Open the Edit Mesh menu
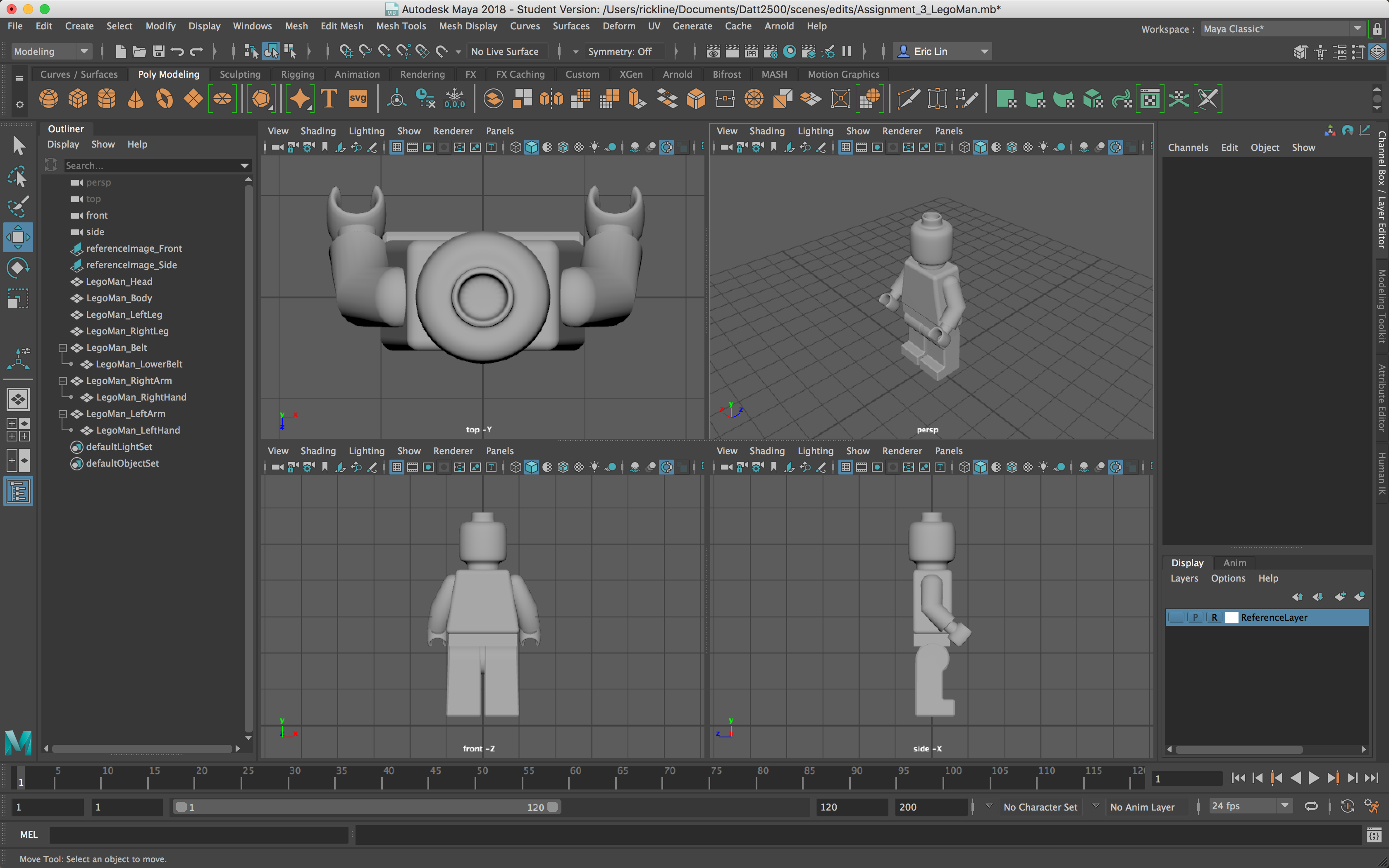 pos(341,26)
